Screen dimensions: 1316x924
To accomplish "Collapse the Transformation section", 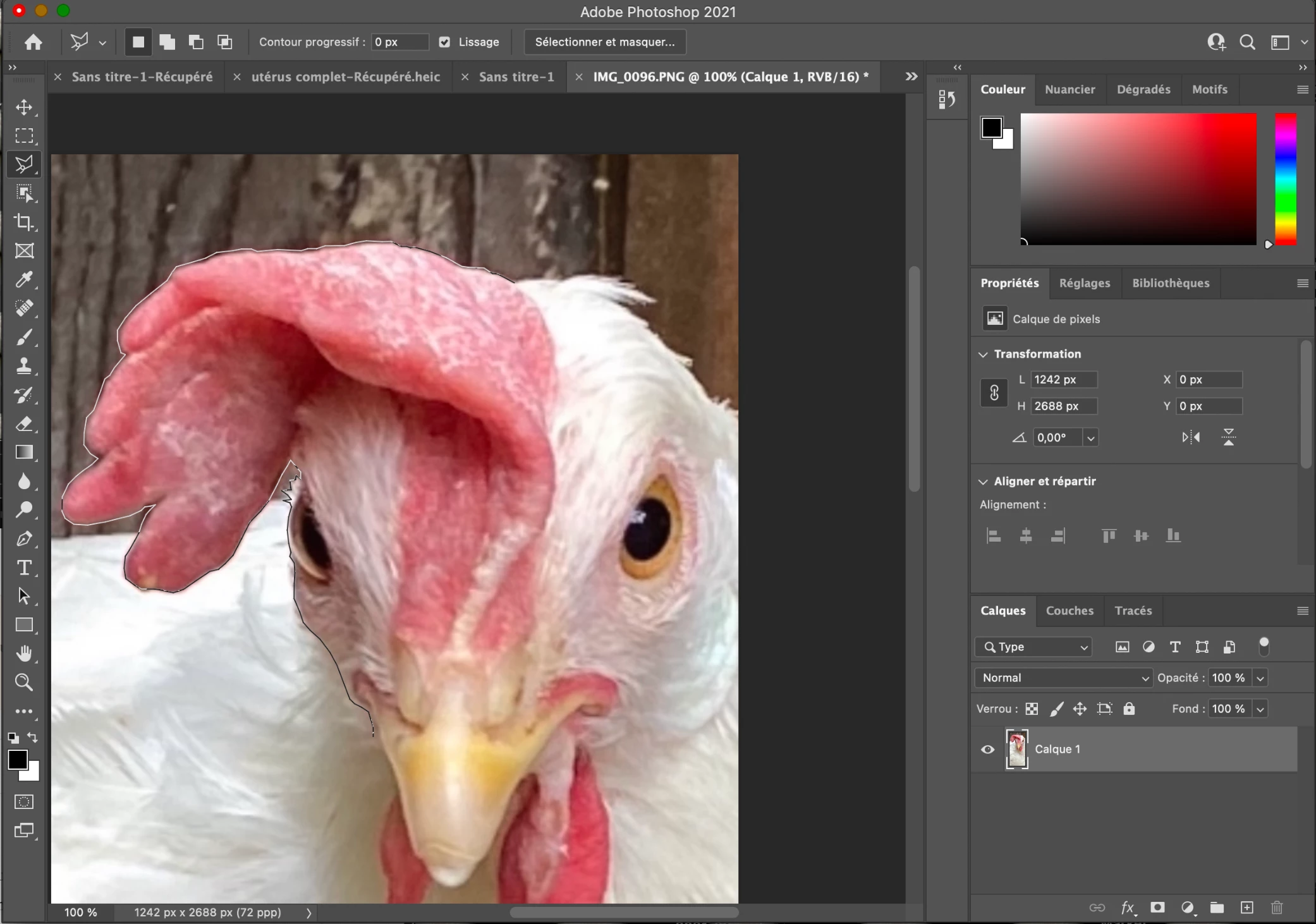I will click(x=983, y=355).
